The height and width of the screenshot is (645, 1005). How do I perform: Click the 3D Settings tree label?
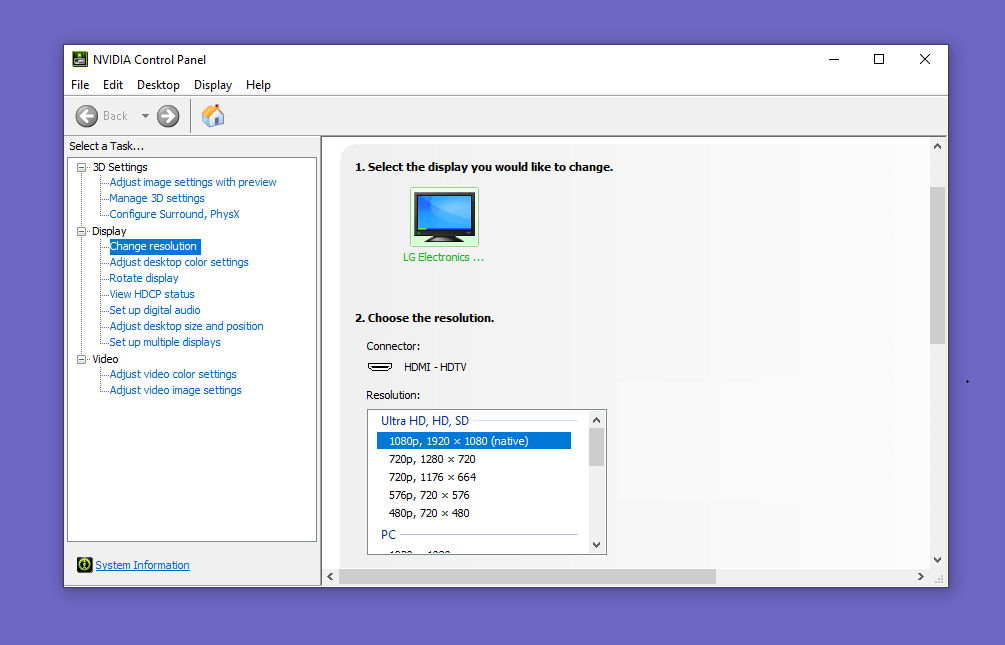click(120, 167)
